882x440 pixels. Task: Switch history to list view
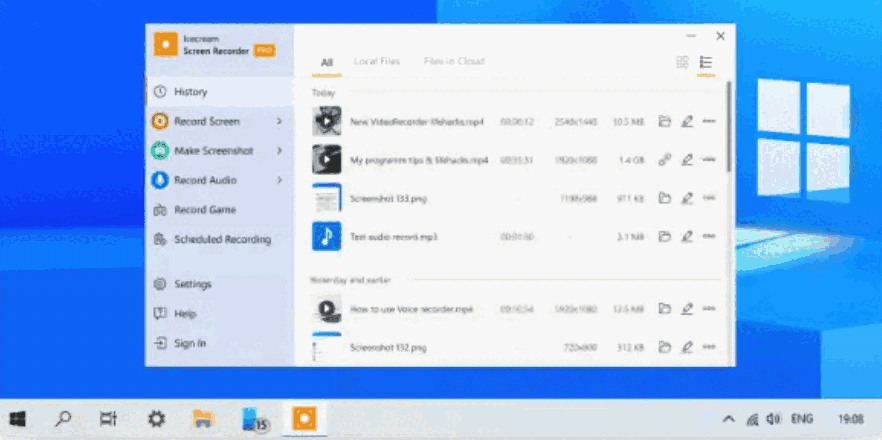tap(705, 62)
